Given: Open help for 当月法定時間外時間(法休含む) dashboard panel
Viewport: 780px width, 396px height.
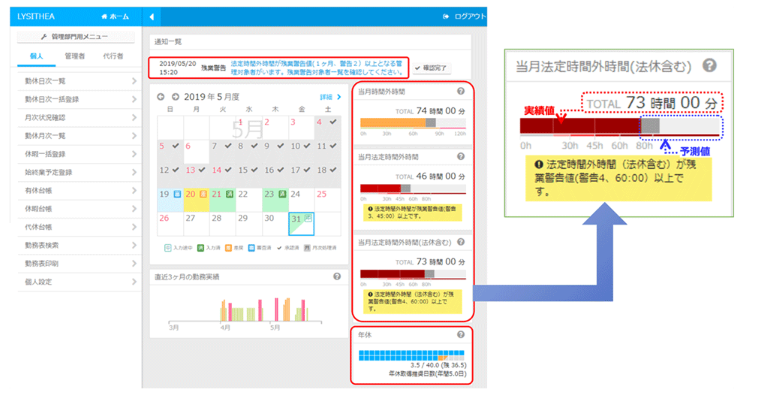Looking at the screenshot, I should point(461,242).
